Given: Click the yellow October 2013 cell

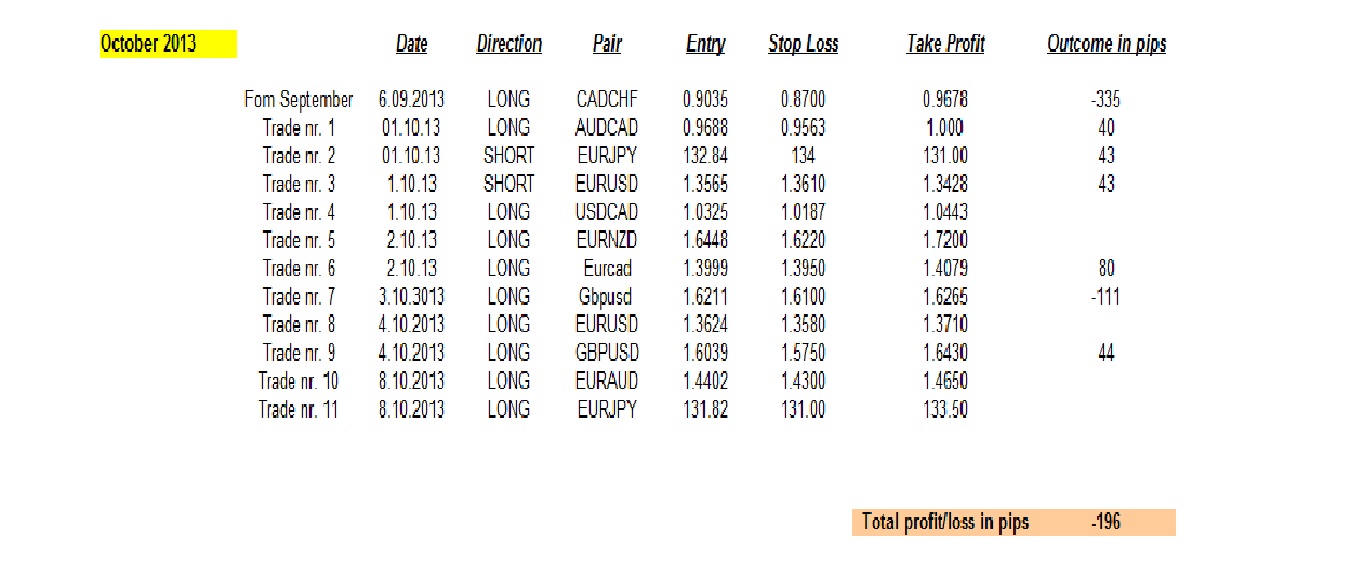Looking at the screenshot, I should pyautogui.click(x=168, y=44).
